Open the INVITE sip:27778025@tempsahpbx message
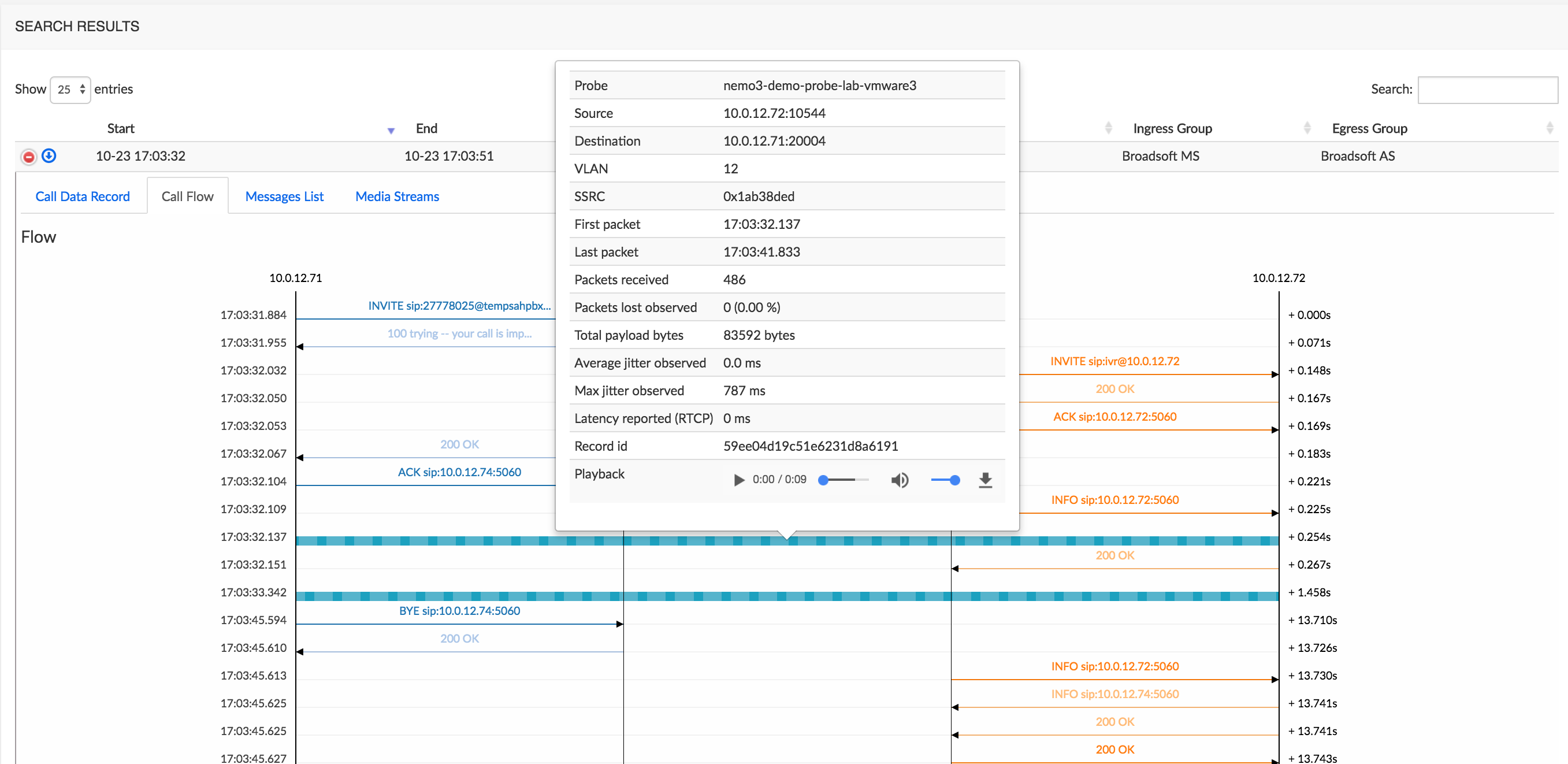 [459, 306]
